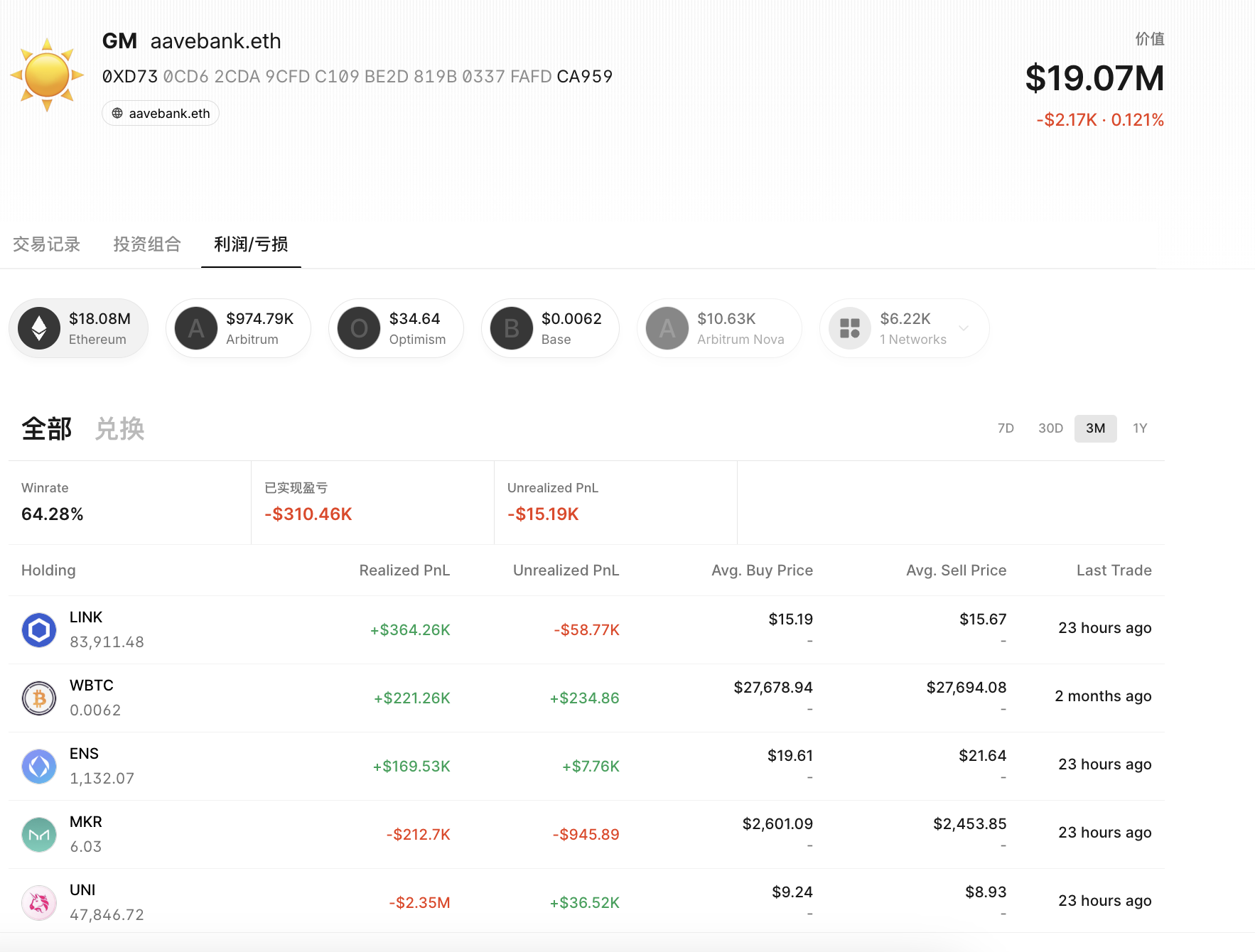Click WBTC last trade 2 months ago
This screenshot has width=1255, height=952.
coord(1103,696)
